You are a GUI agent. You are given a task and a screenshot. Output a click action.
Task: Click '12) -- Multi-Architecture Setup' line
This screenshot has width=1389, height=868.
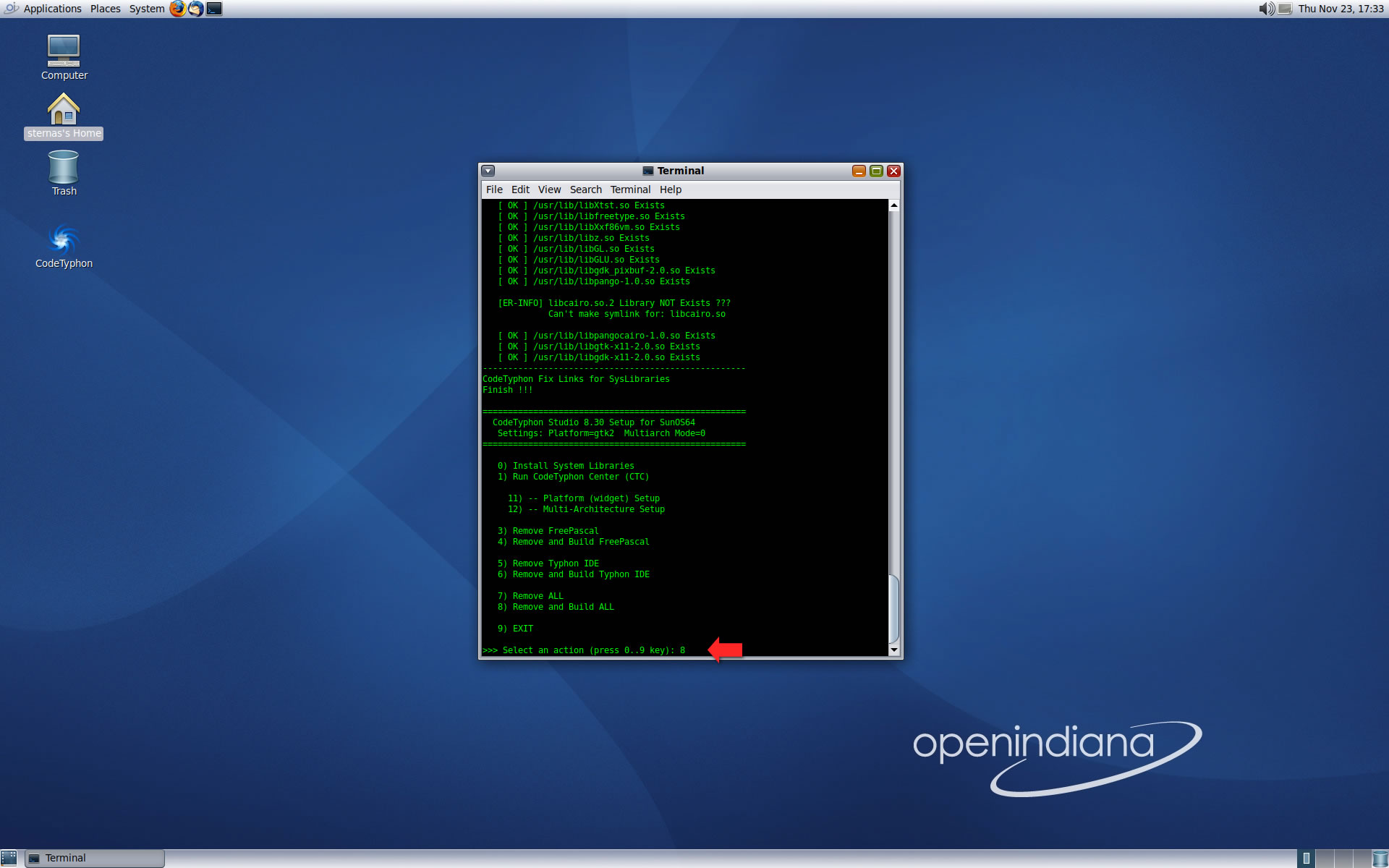pos(586,509)
